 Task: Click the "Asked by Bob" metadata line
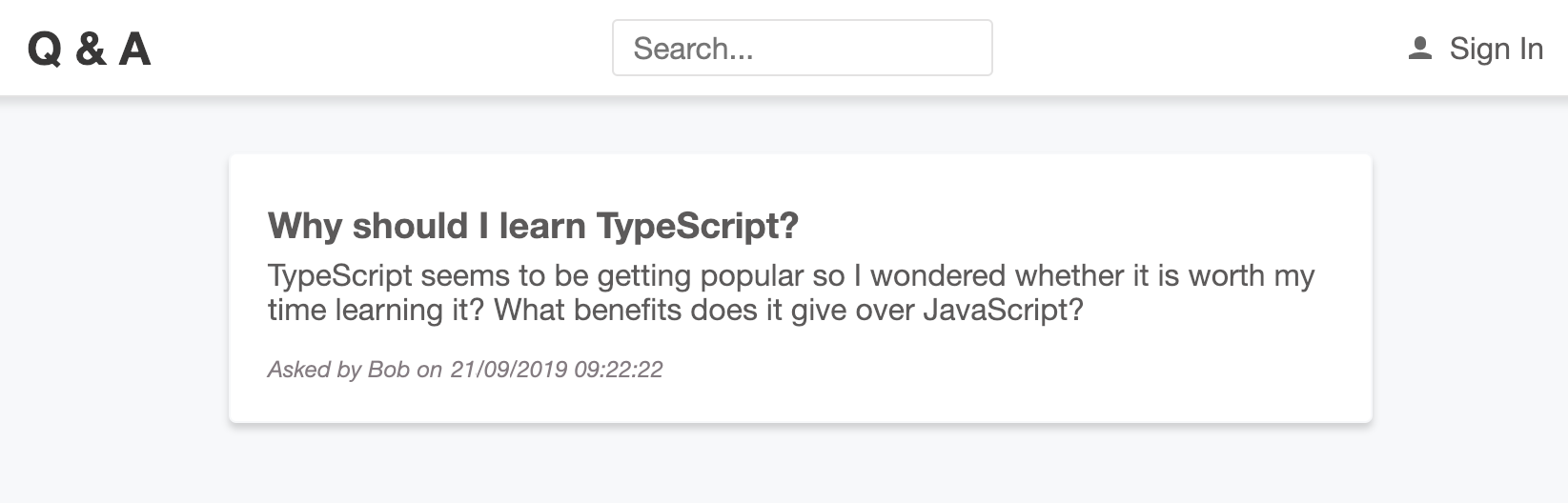pos(464,370)
